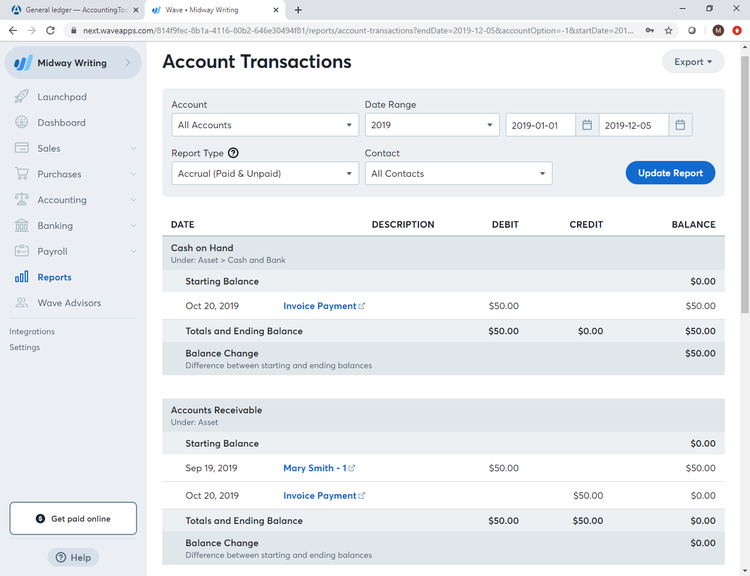Image resolution: width=750 pixels, height=576 pixels.
Task: Open Invoice Payment link under Cash on Hand
Action: click(x=320, y=306)
